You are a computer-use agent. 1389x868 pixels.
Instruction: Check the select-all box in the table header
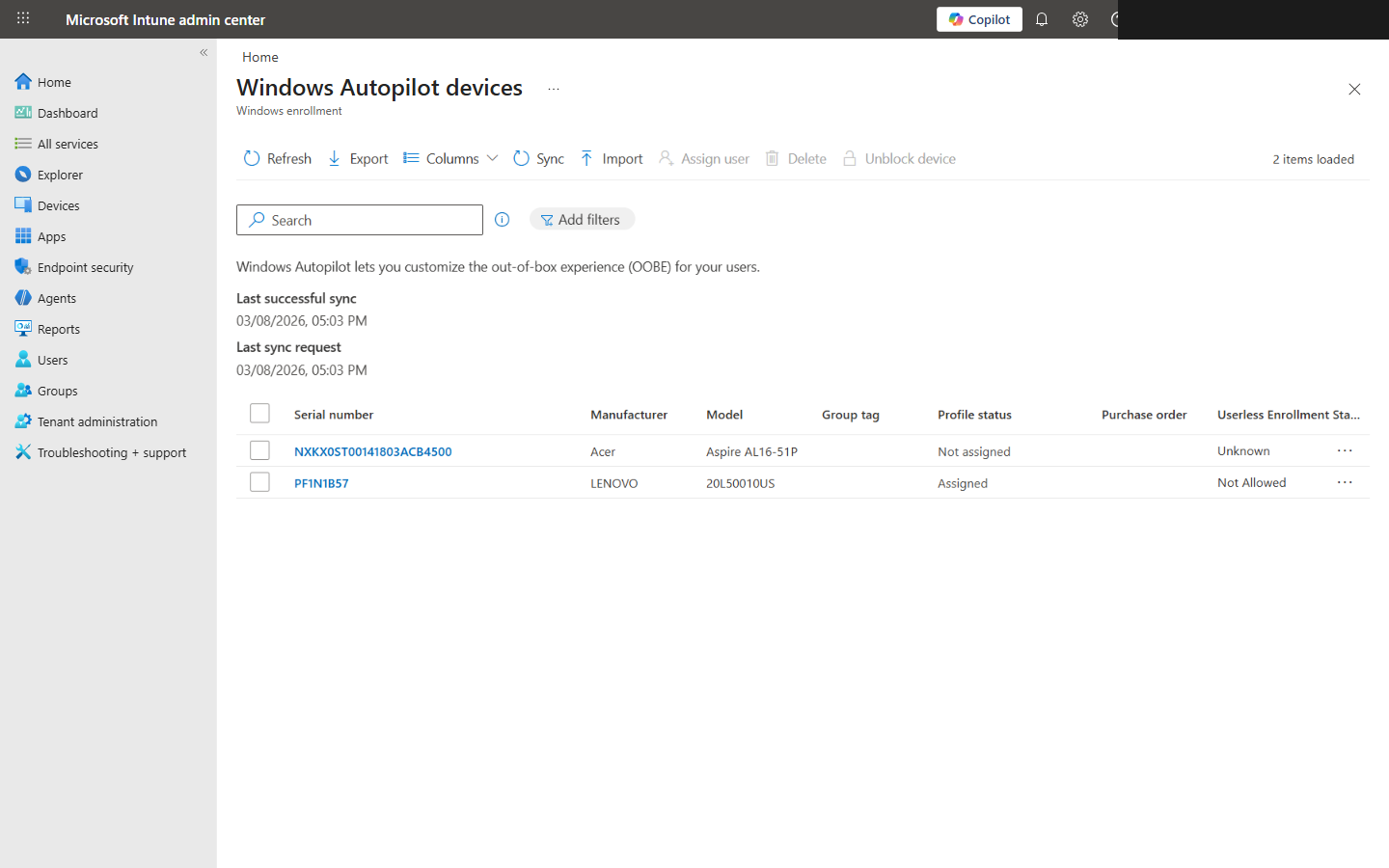pyautogui.click(x=259, y=413)
